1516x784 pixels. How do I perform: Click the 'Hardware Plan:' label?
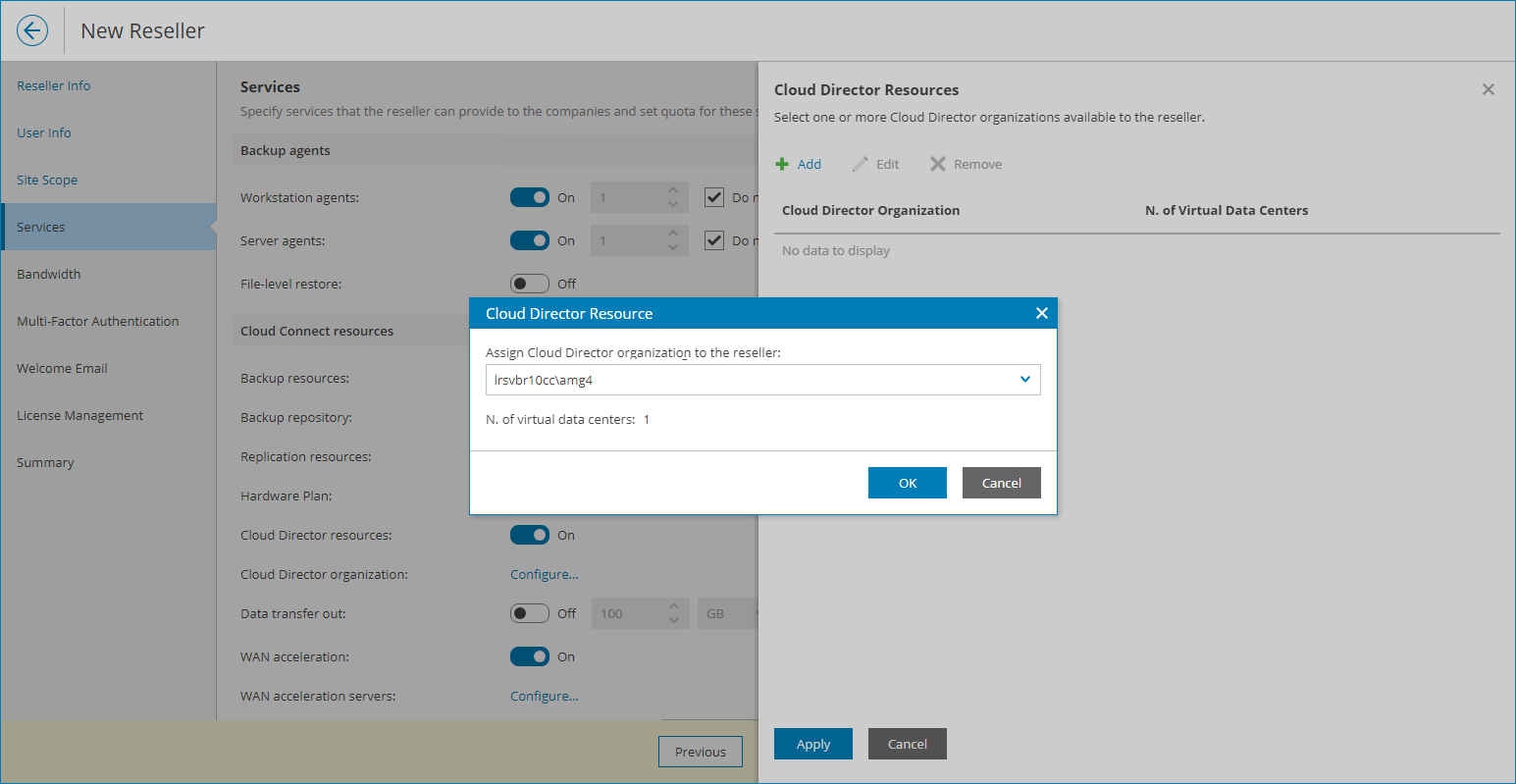coord(287,496)
